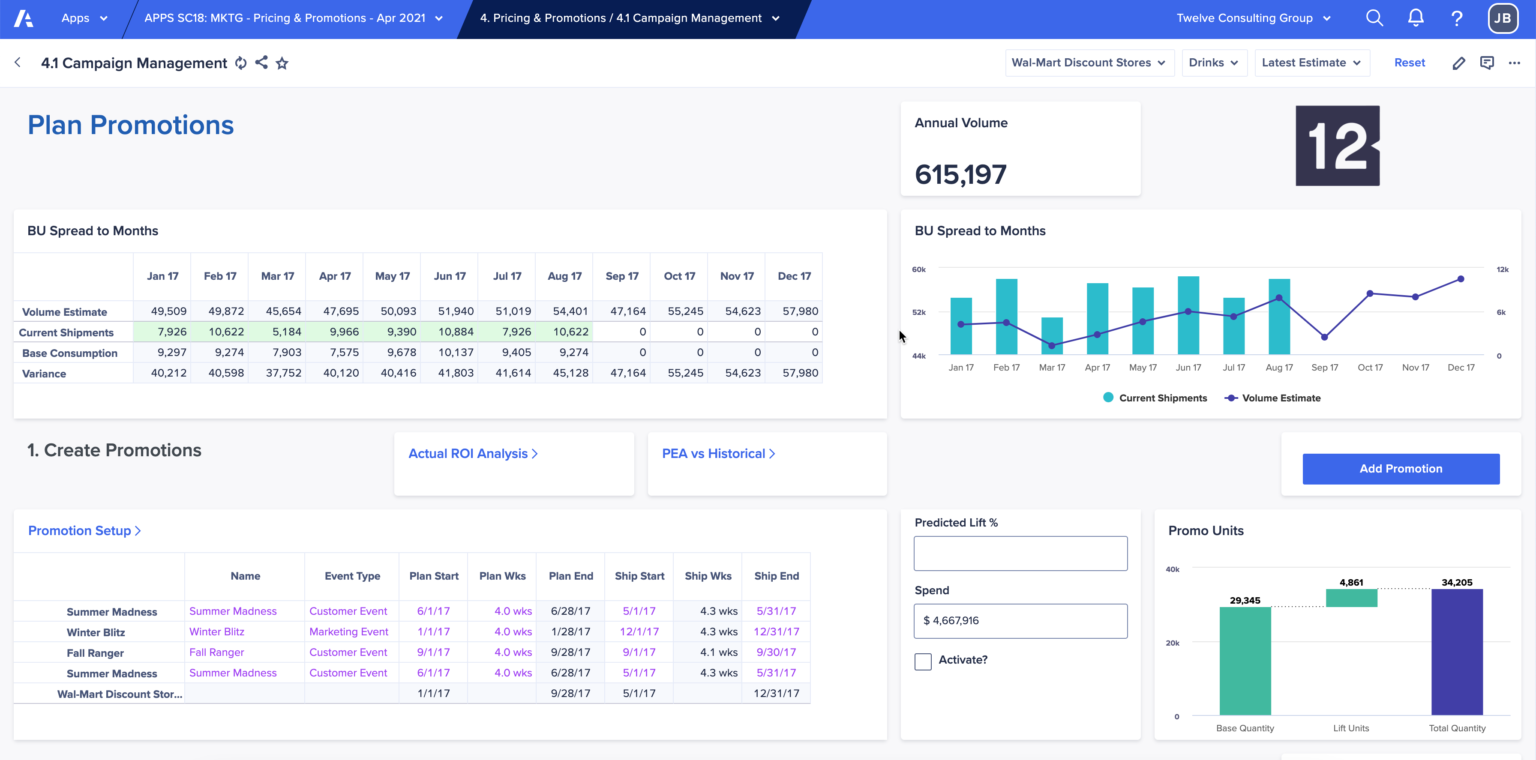View notifications via the bell icon

click(1415, 17)
